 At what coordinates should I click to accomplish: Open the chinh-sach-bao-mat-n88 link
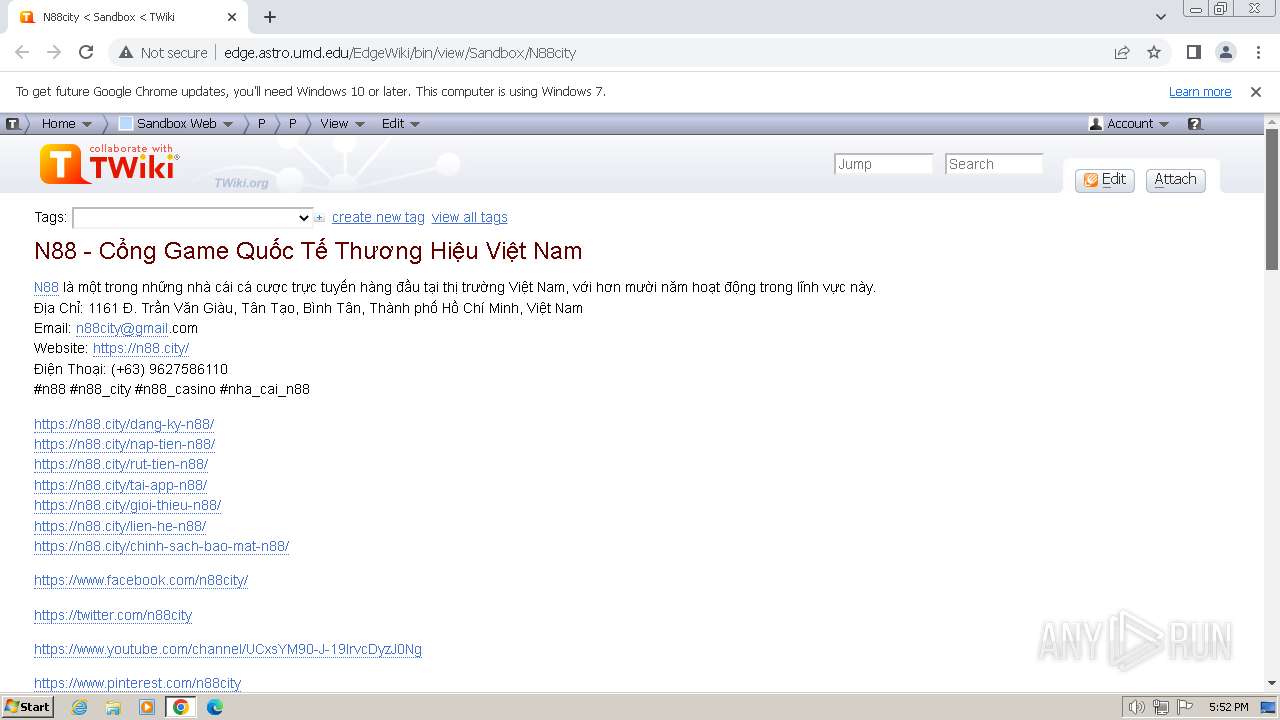click(161, 546)
